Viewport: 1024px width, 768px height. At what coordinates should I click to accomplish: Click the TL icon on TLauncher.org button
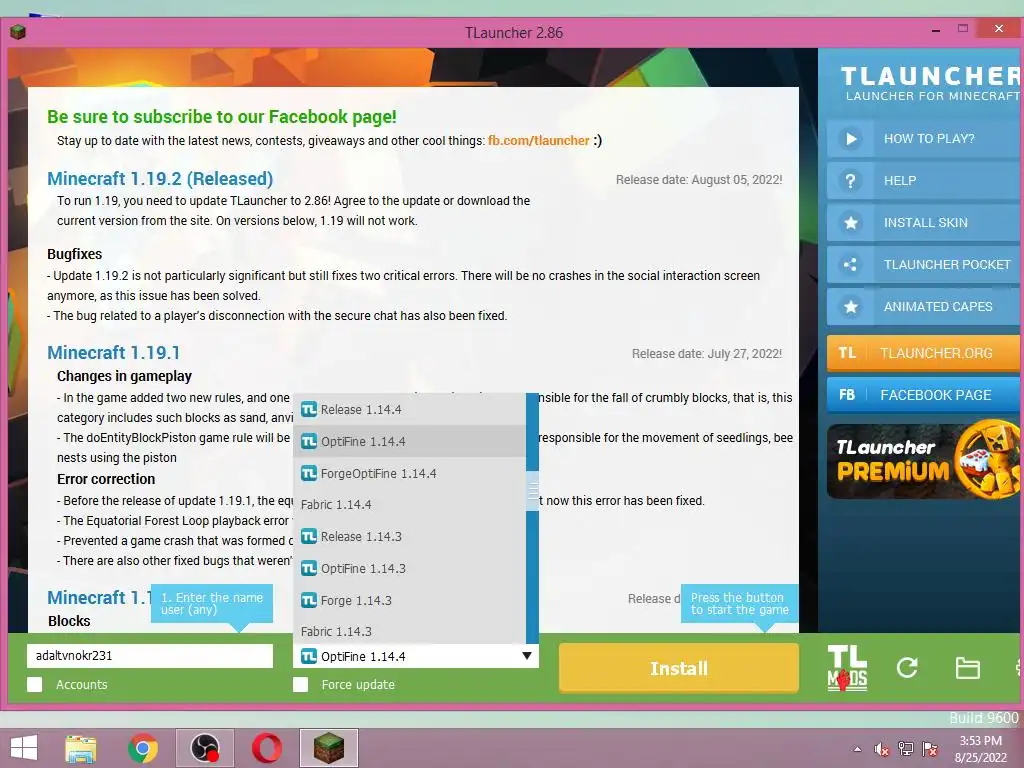(847, 353)
